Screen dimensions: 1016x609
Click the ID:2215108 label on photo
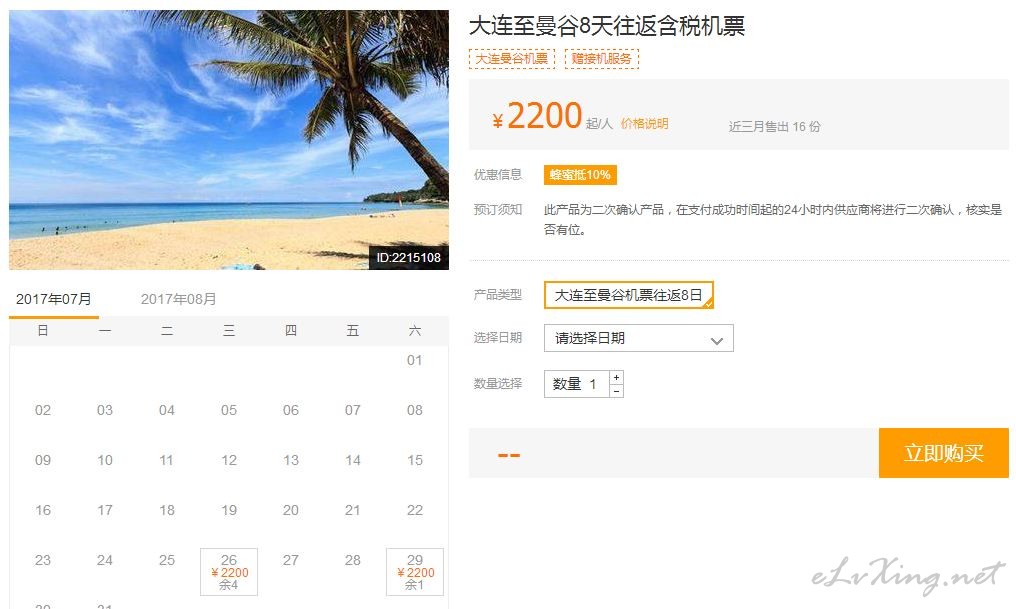pos(409,258)
